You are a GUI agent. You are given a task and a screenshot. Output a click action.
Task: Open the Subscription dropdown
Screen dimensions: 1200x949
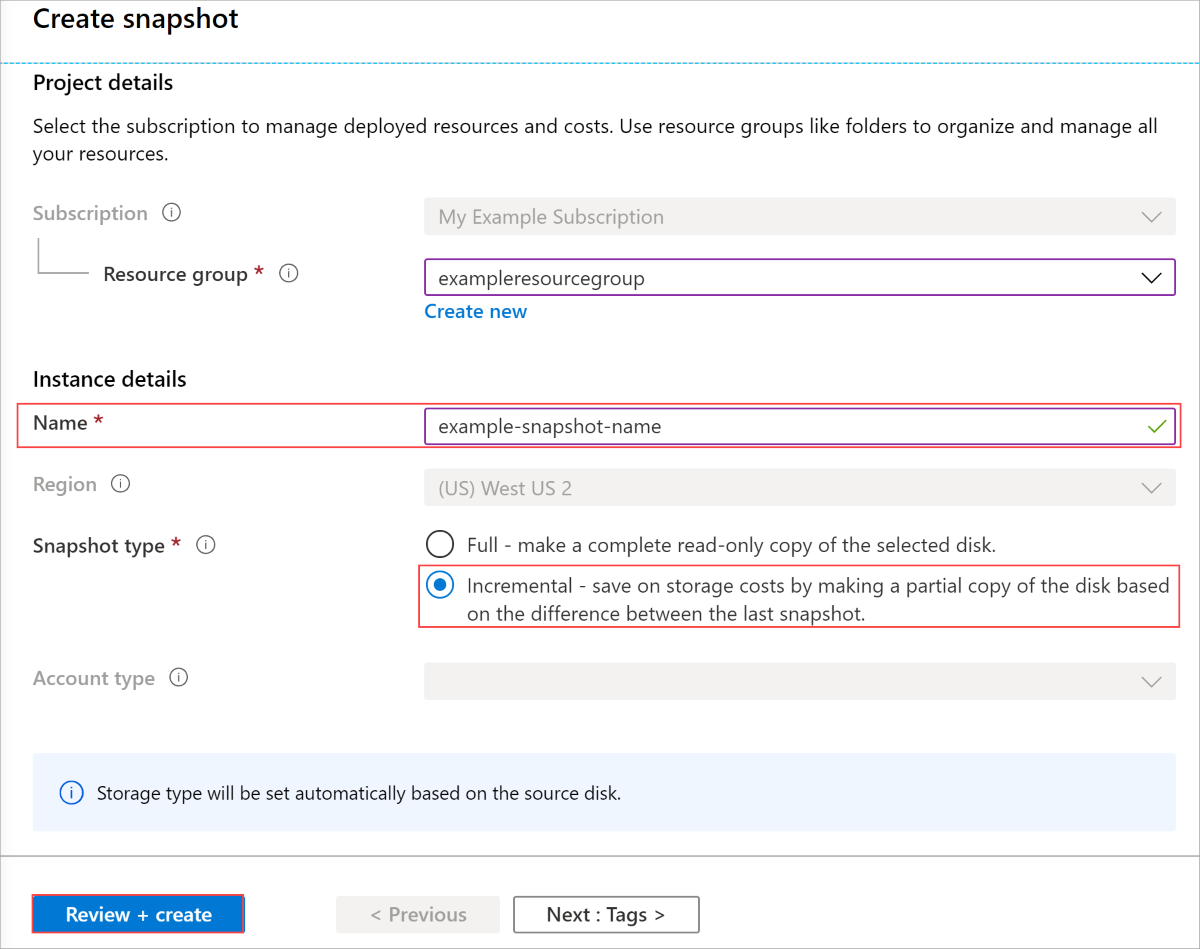[799, 217]
